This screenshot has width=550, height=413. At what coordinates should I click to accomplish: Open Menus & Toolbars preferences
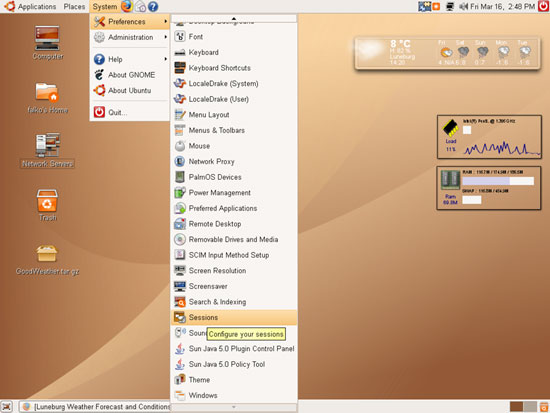coord(234,130)
